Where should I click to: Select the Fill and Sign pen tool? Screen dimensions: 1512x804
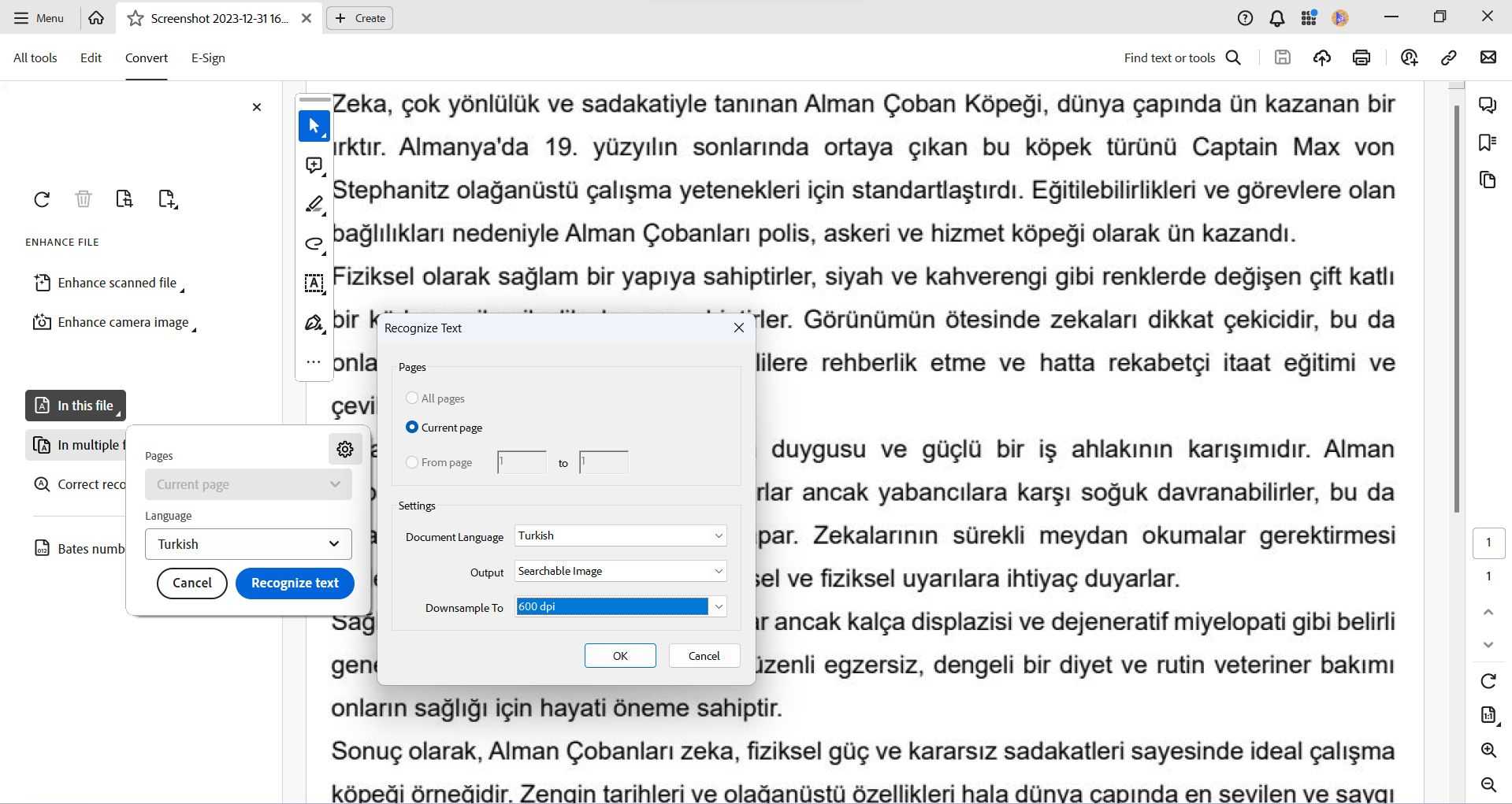click(313, 324)
